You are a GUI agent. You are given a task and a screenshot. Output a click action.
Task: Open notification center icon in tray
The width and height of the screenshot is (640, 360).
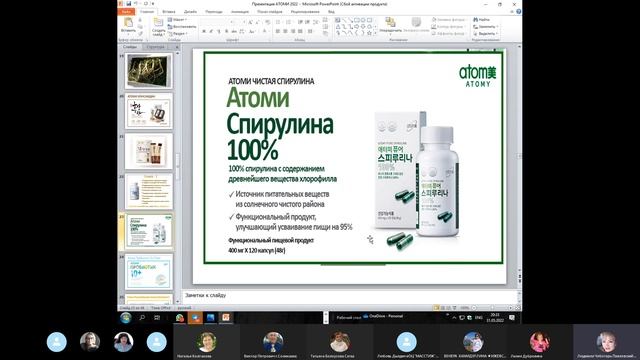512,318
